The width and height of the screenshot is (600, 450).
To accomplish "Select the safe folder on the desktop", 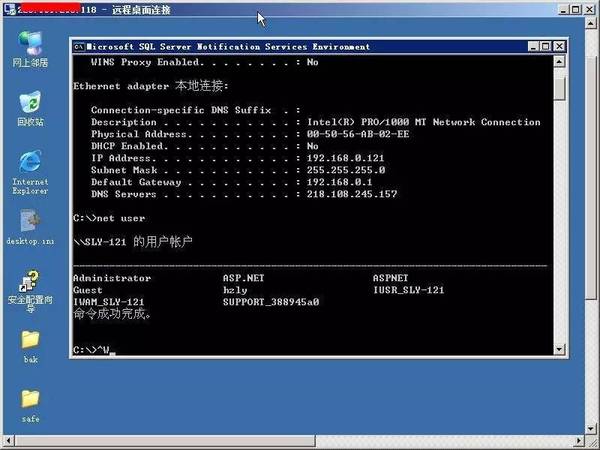I will coord(30,406).
